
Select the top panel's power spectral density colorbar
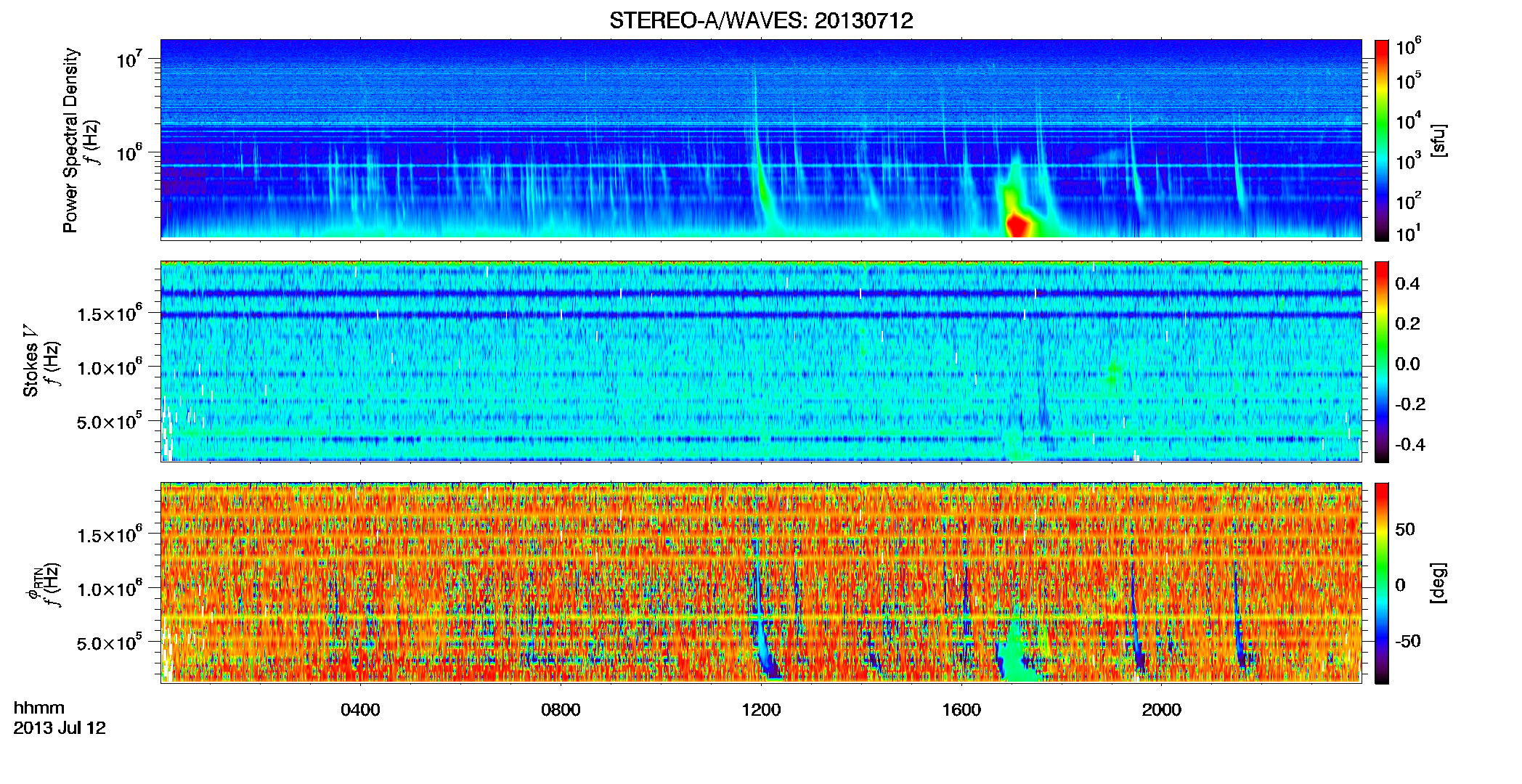(x=1382, y=140)
